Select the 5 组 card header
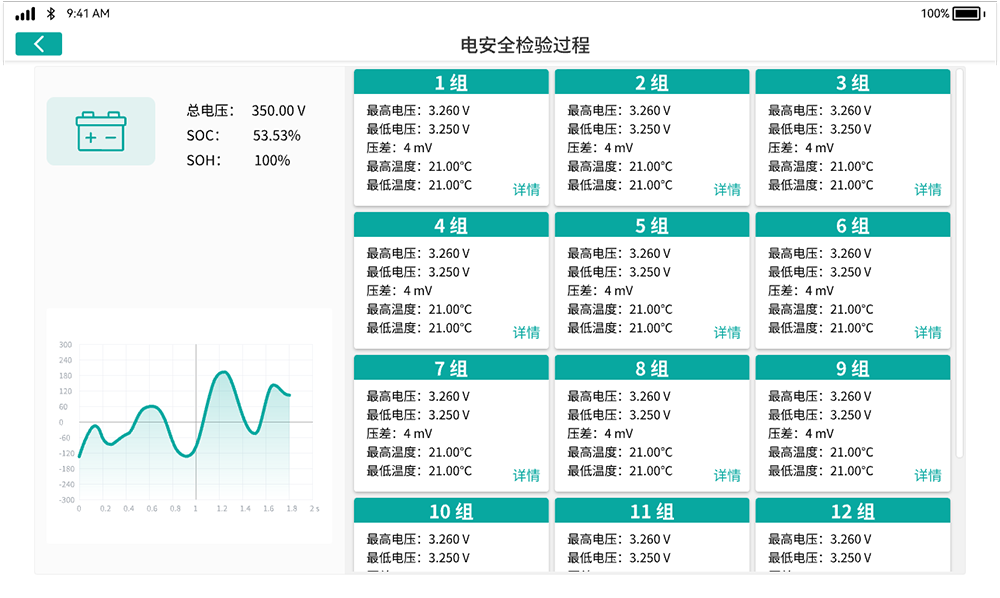This screenshot has height=598, width=1000. [652, 225]
